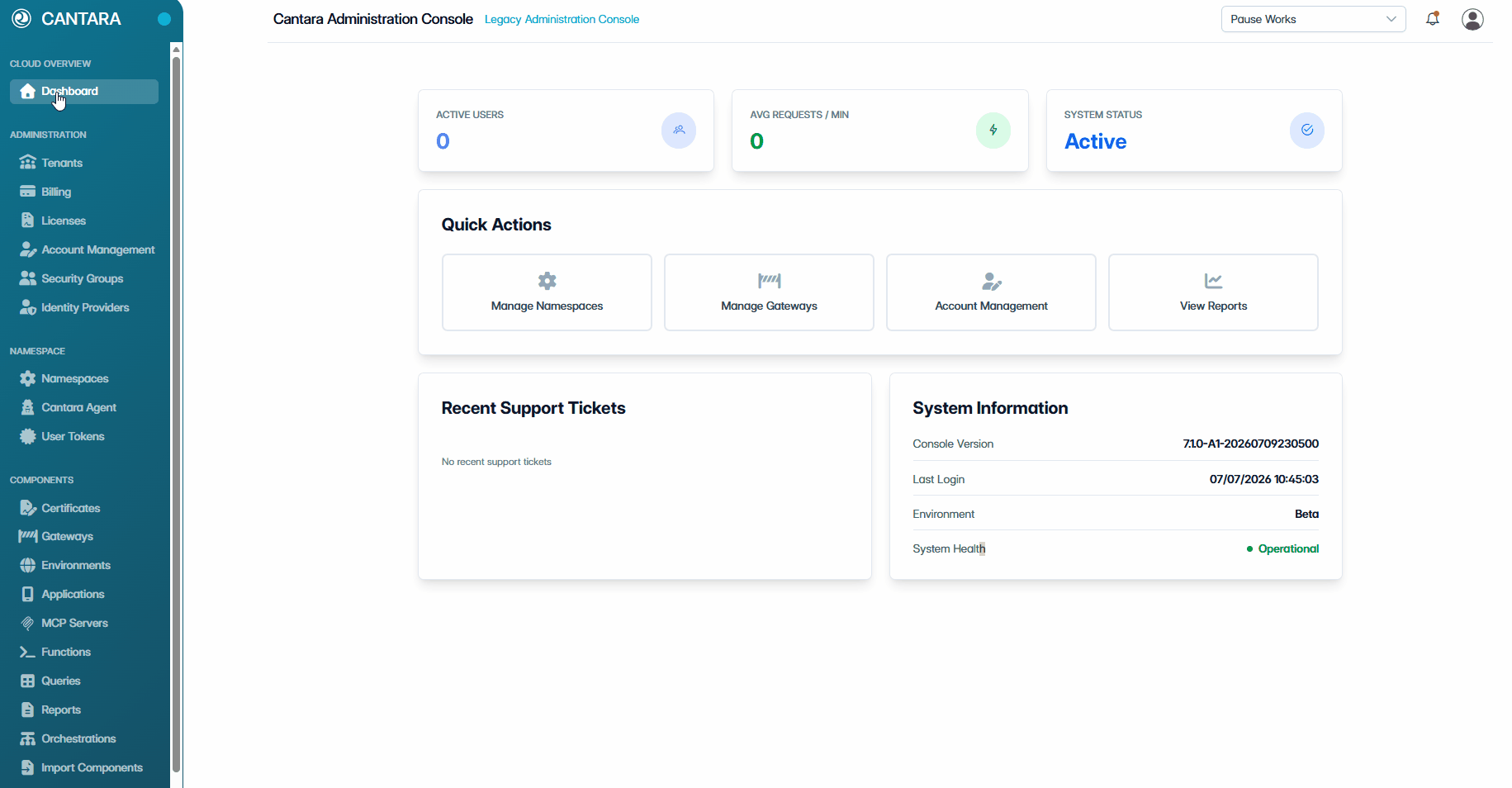Click the Avg Requests lightning icon
Viewport: 1512px width, 788px height.
tap(993, 131)
